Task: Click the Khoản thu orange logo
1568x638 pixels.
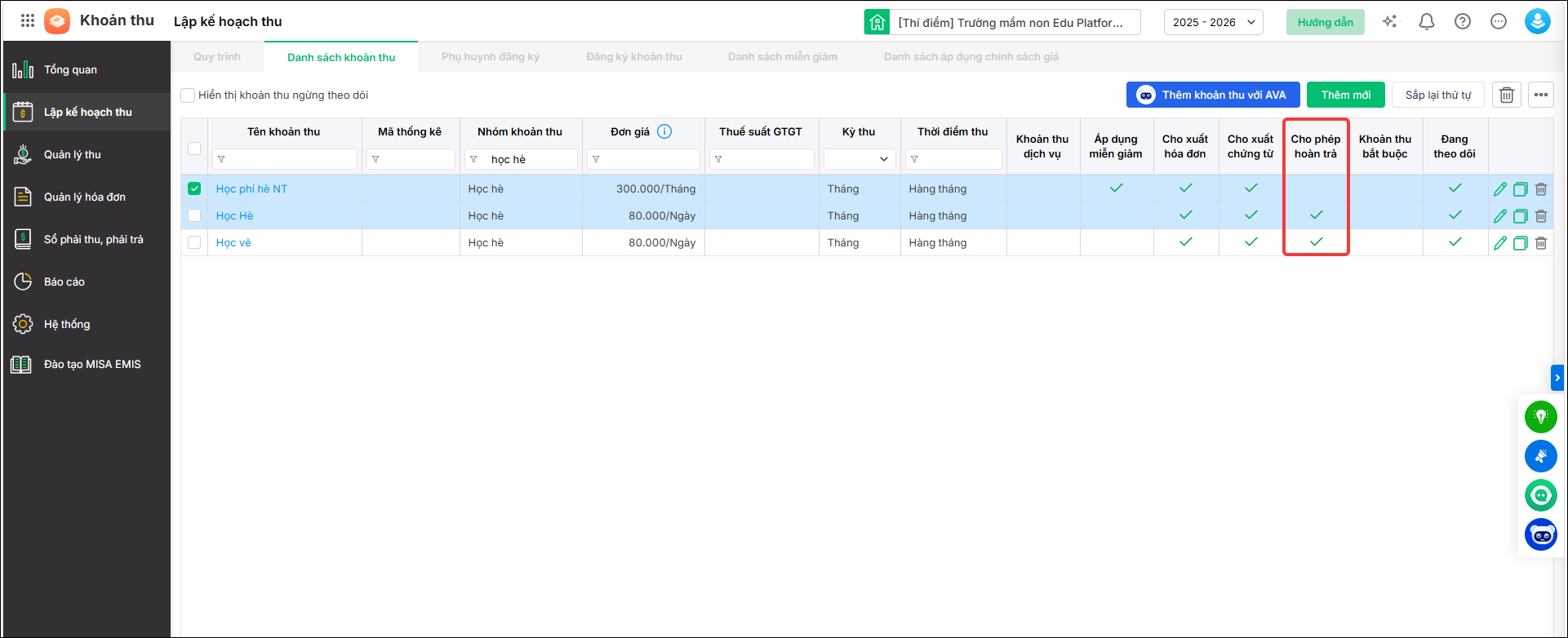Action: (x=57, y=21)
